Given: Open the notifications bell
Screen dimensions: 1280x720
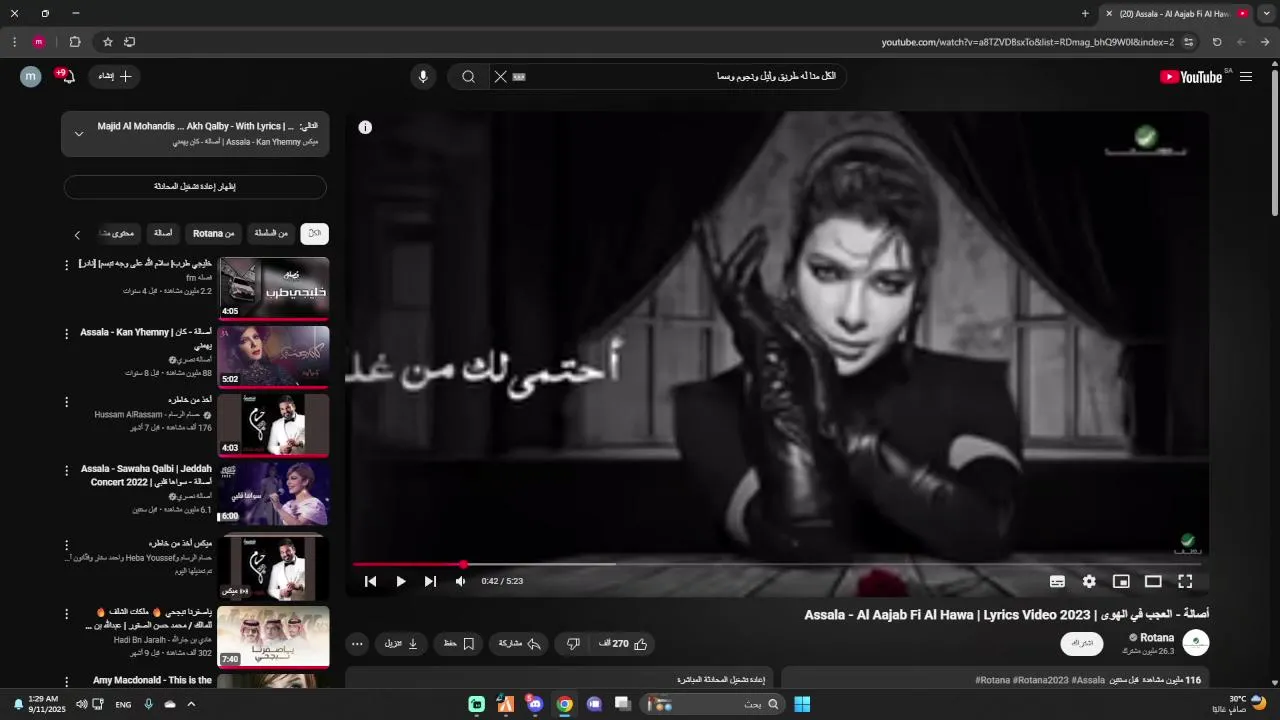Looking at the screenshot, I should (66, 77).
